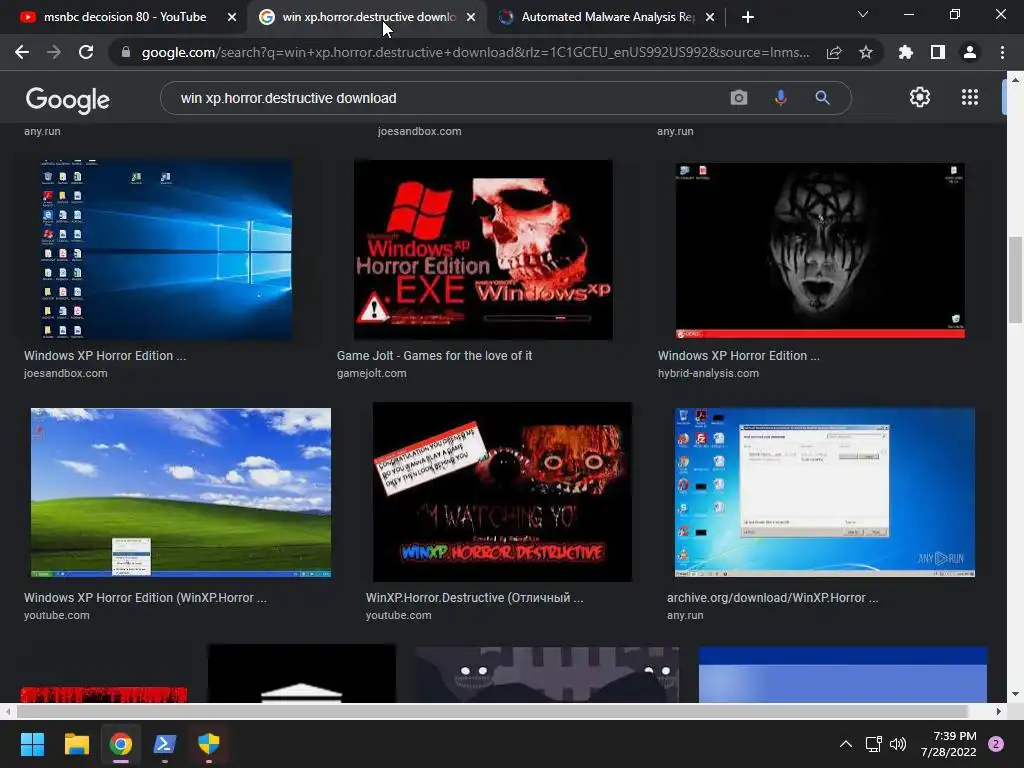Reload the current page
Screen dimensions: 1024x768
pyautogui.click(x=86, y=52)
